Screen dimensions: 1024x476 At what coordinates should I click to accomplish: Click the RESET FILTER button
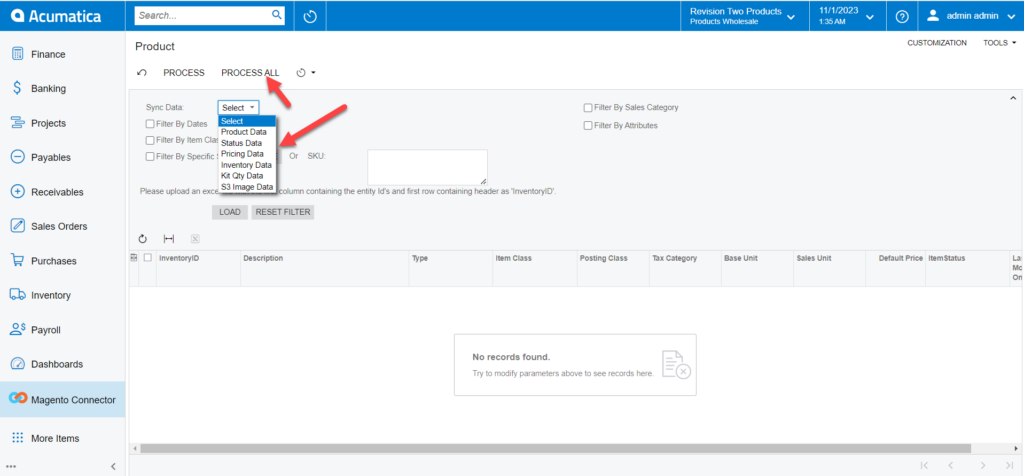(x=283, y=212)
